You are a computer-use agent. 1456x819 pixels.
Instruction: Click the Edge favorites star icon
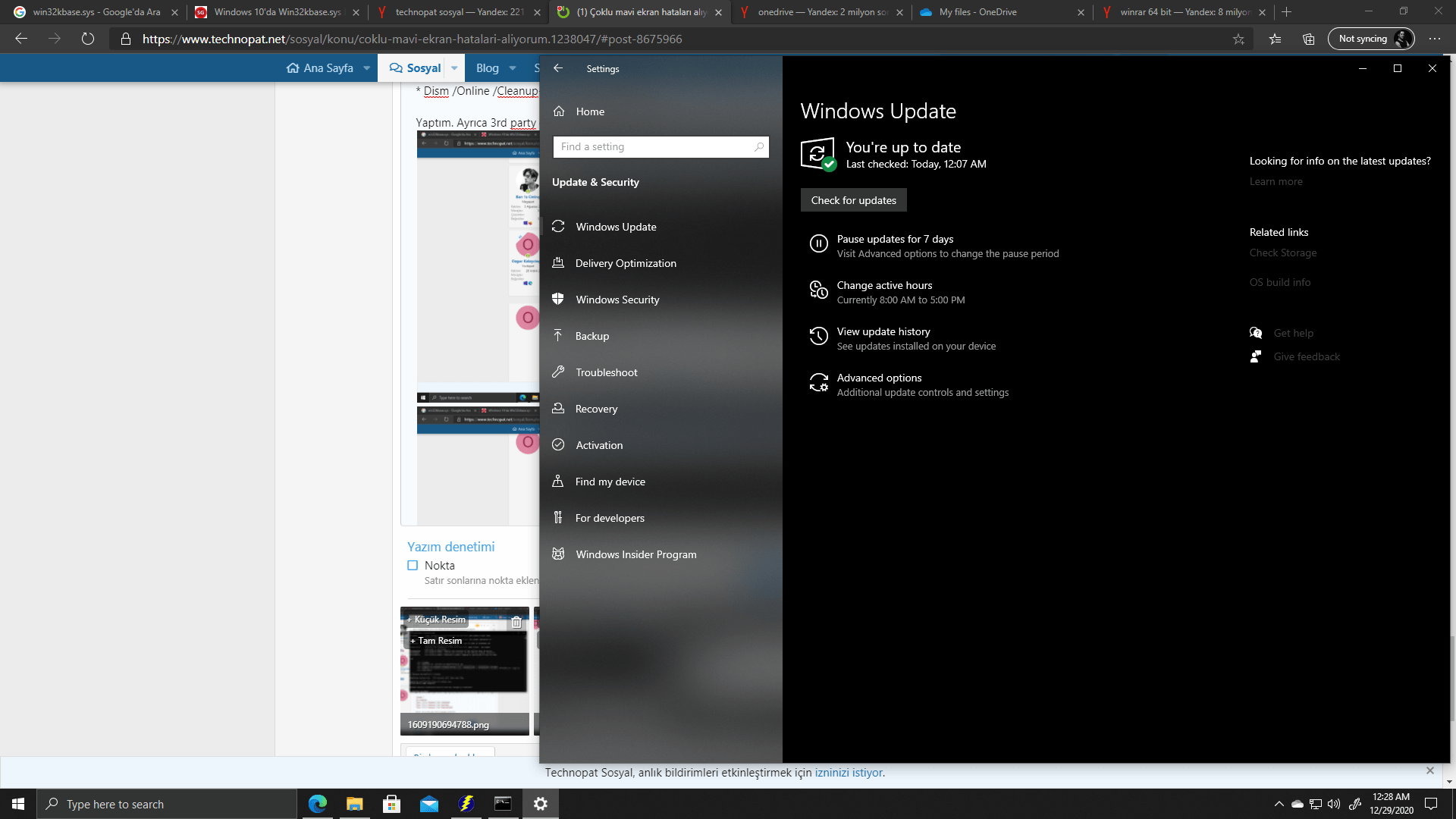1238,39
